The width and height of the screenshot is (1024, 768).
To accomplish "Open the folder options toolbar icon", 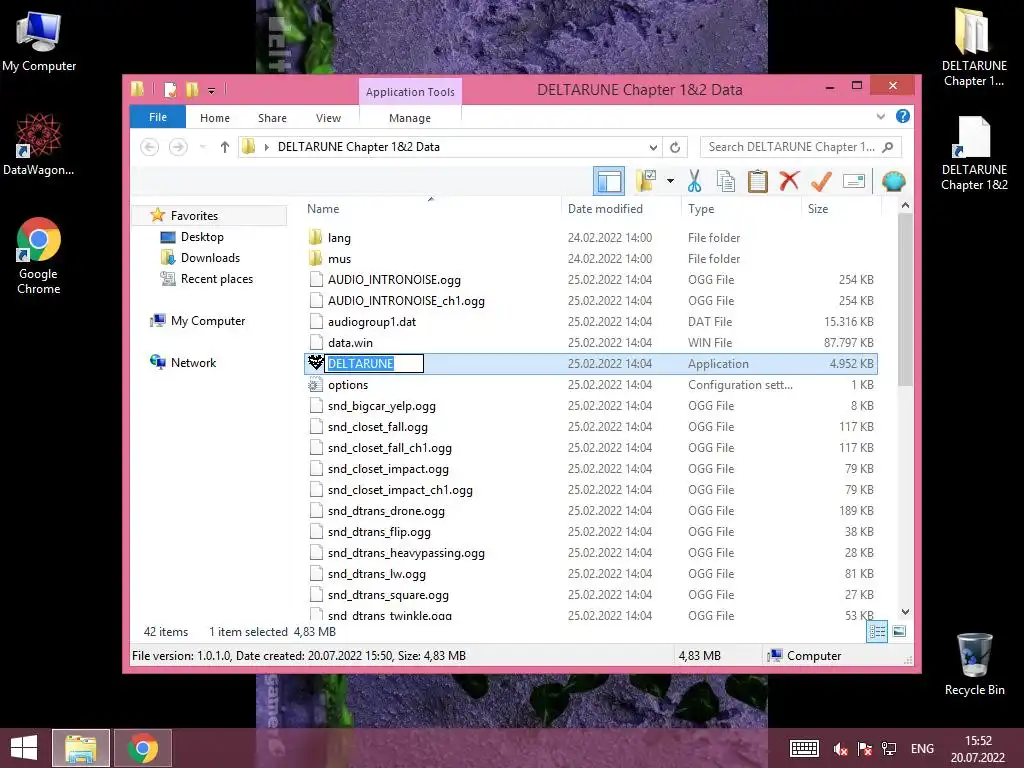I will (646, 182).
